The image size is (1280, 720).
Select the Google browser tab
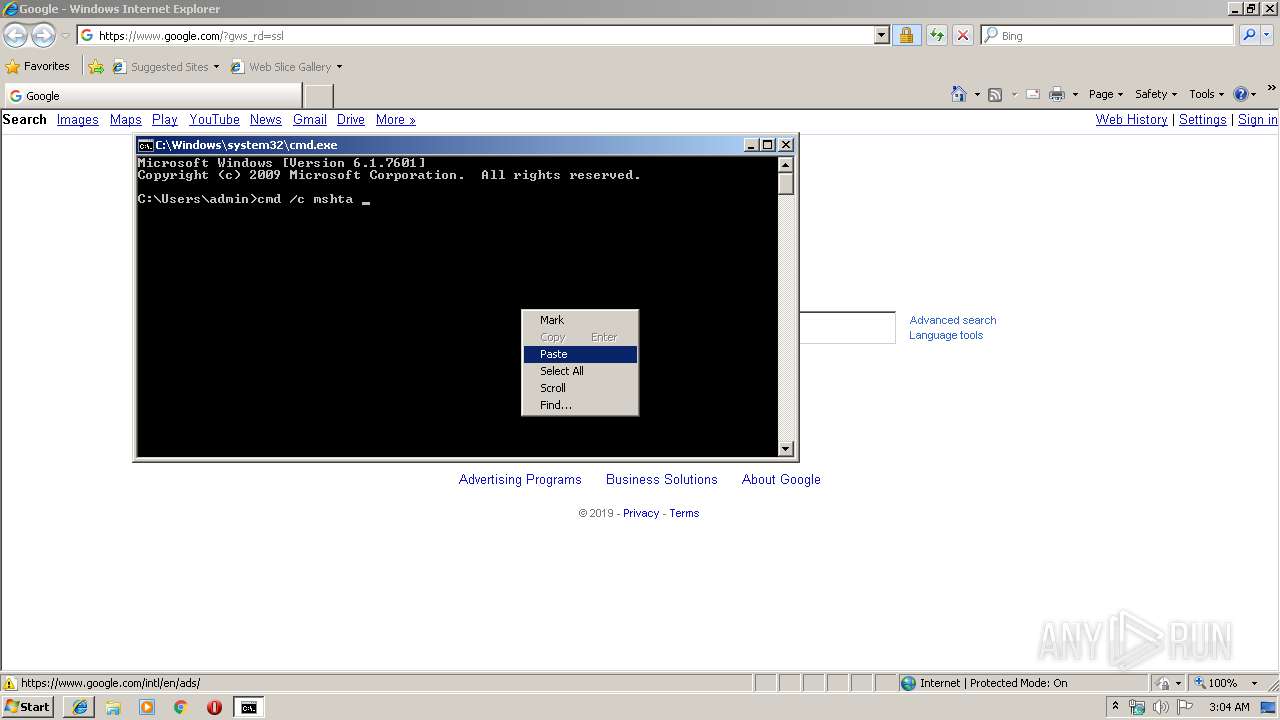pyautogui.click(x=152, y=95)
